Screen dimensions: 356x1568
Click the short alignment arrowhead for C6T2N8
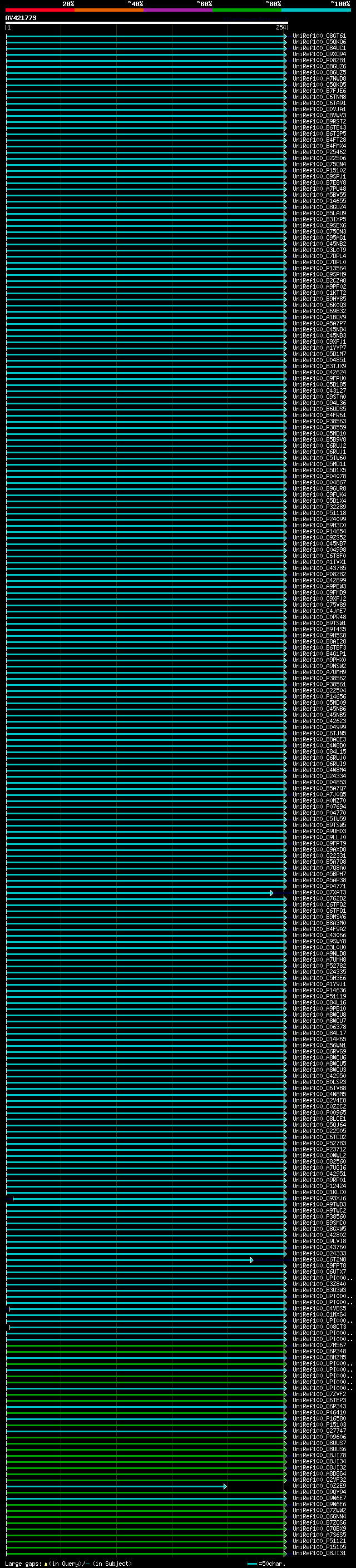251,1260
